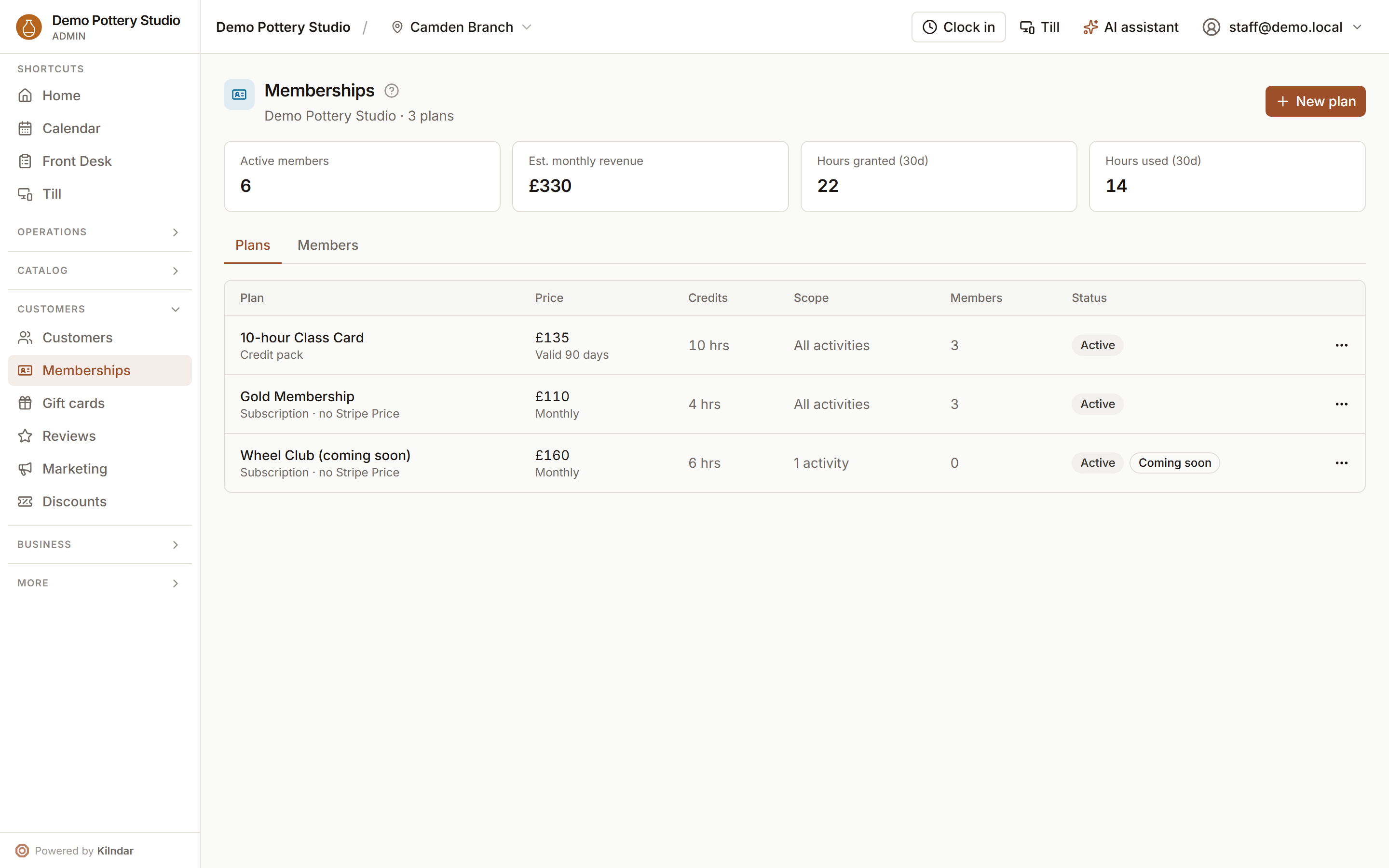The width and height of the screenshot is (1389, 868).
Task: Click the Demo Pottery Studio vase logo
Action: pos(29,27)
